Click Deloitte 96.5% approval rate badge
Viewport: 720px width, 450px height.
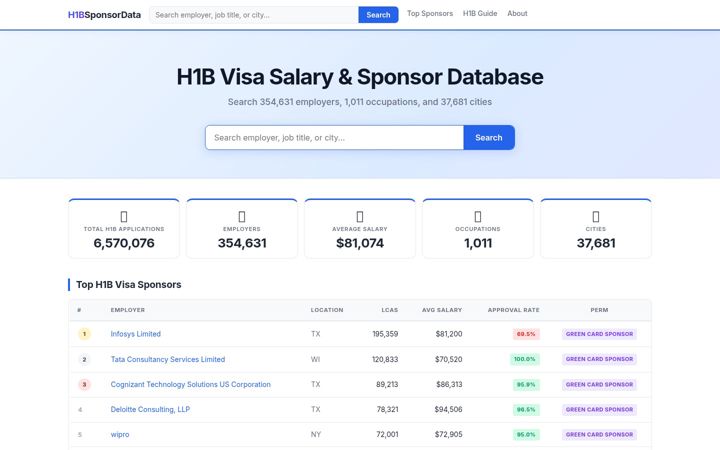tap(526, 409)
